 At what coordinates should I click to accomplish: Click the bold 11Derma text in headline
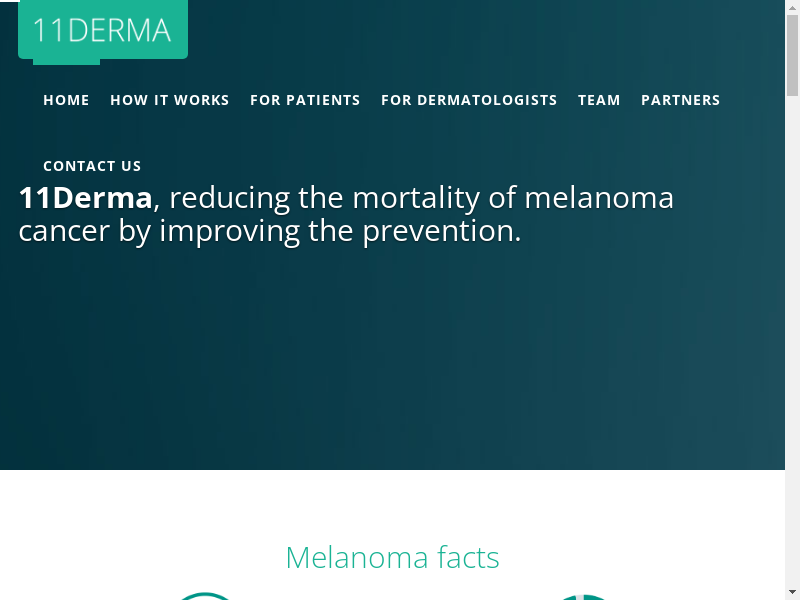tap(85, 198)
